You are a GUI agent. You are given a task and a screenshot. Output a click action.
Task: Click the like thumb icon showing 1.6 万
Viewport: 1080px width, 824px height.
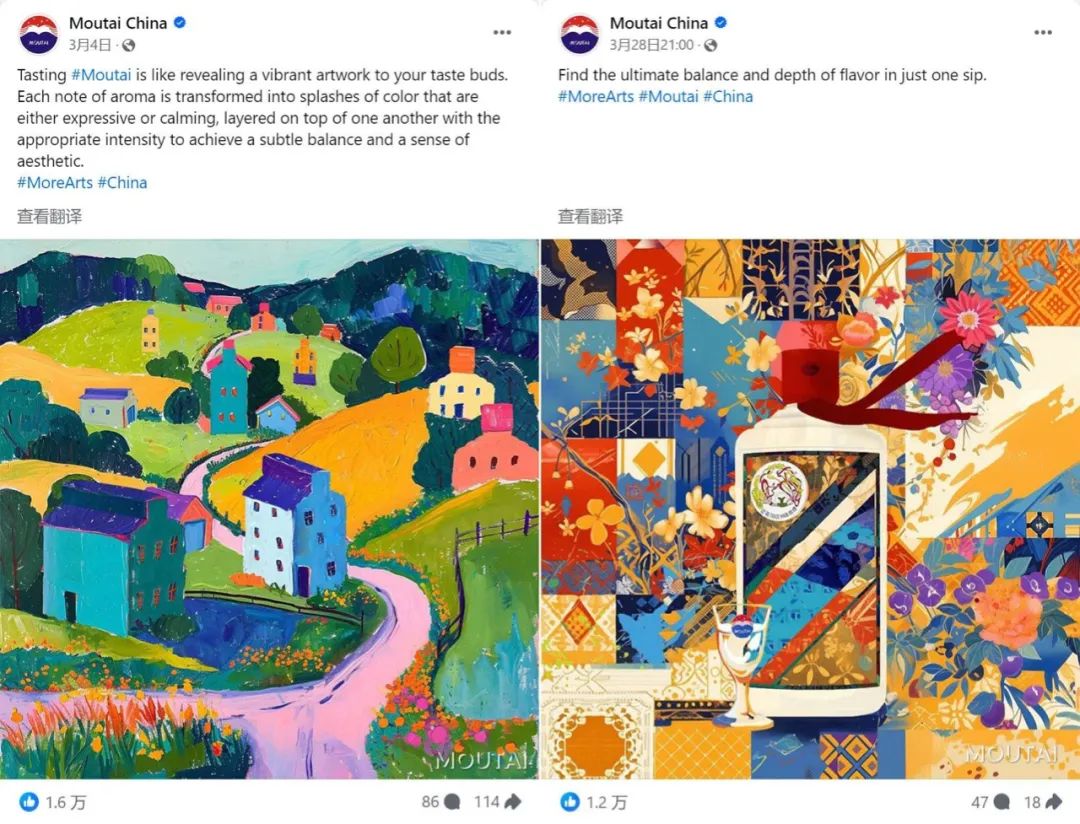tap(29, 802)
